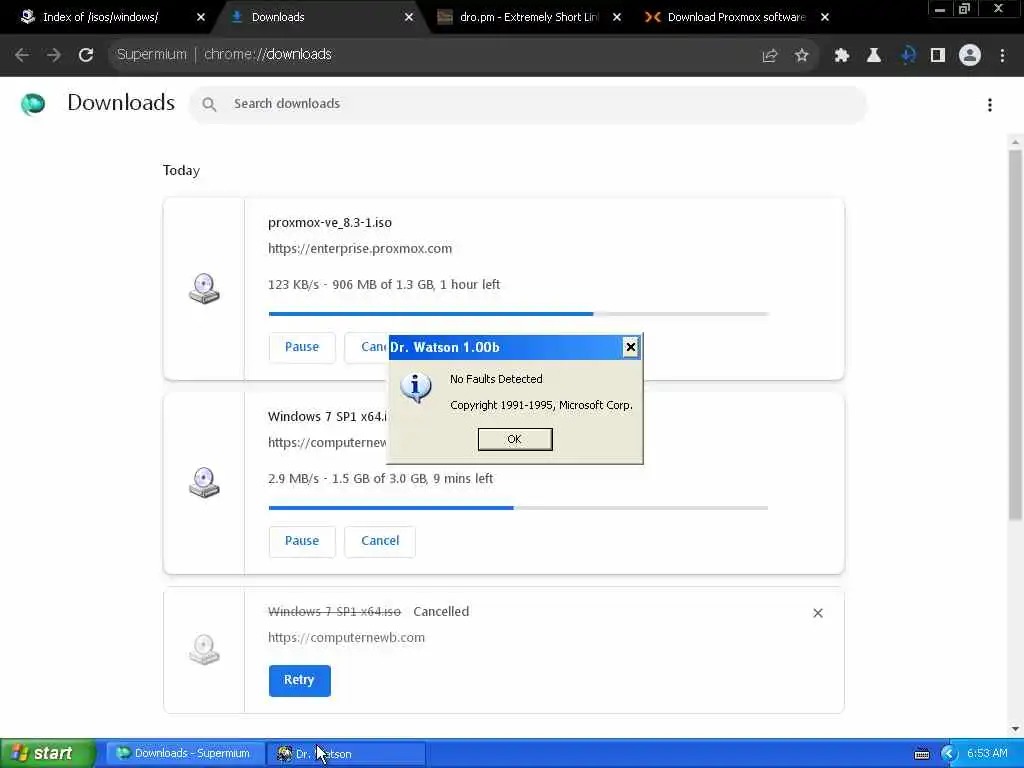Click the greyed disc icon of cancelled download
The height and width of the screenshot is (768, 1024).
click(x=204, y=649)
